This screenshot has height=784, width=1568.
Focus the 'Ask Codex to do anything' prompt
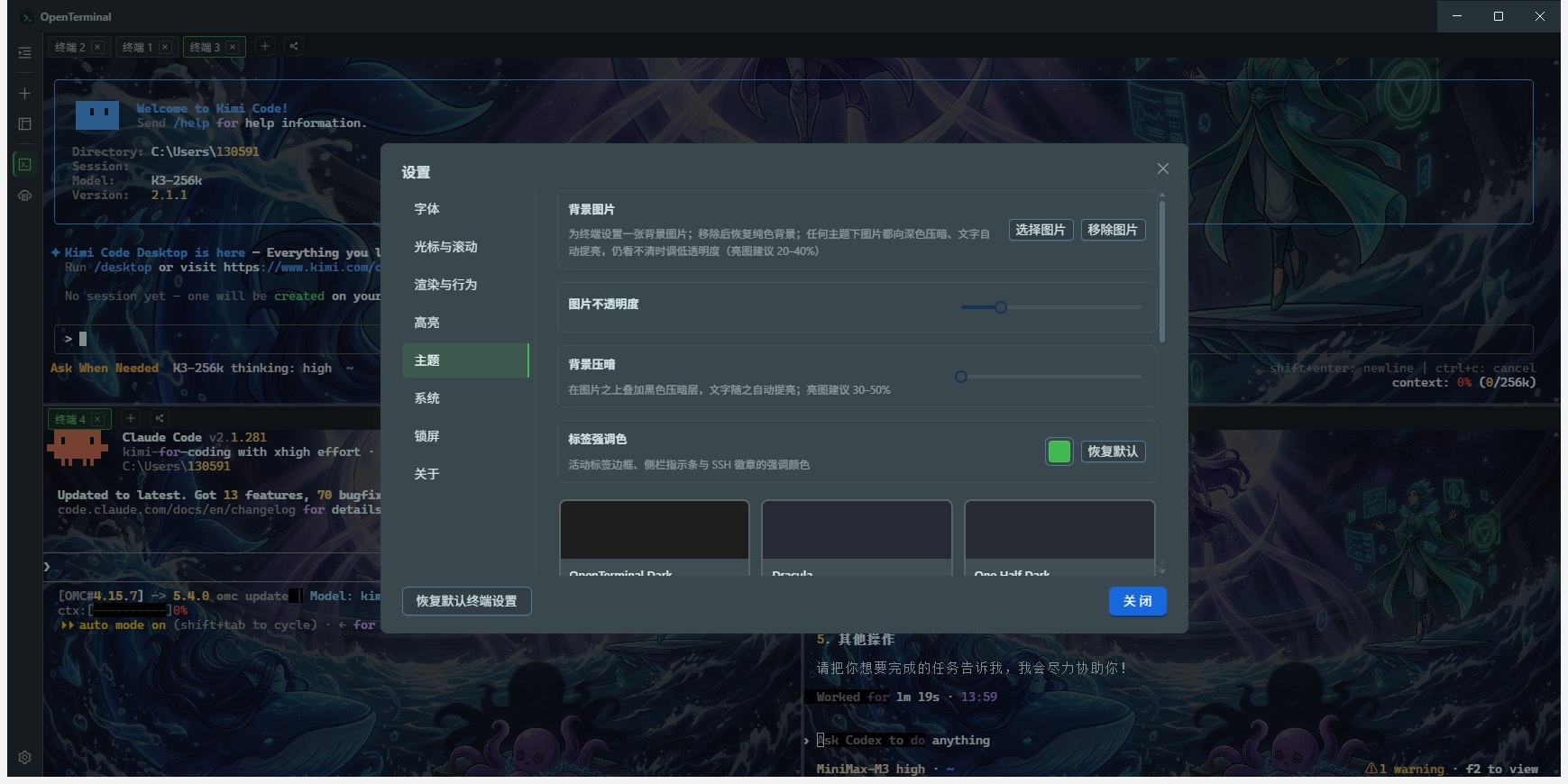[903, 741]
